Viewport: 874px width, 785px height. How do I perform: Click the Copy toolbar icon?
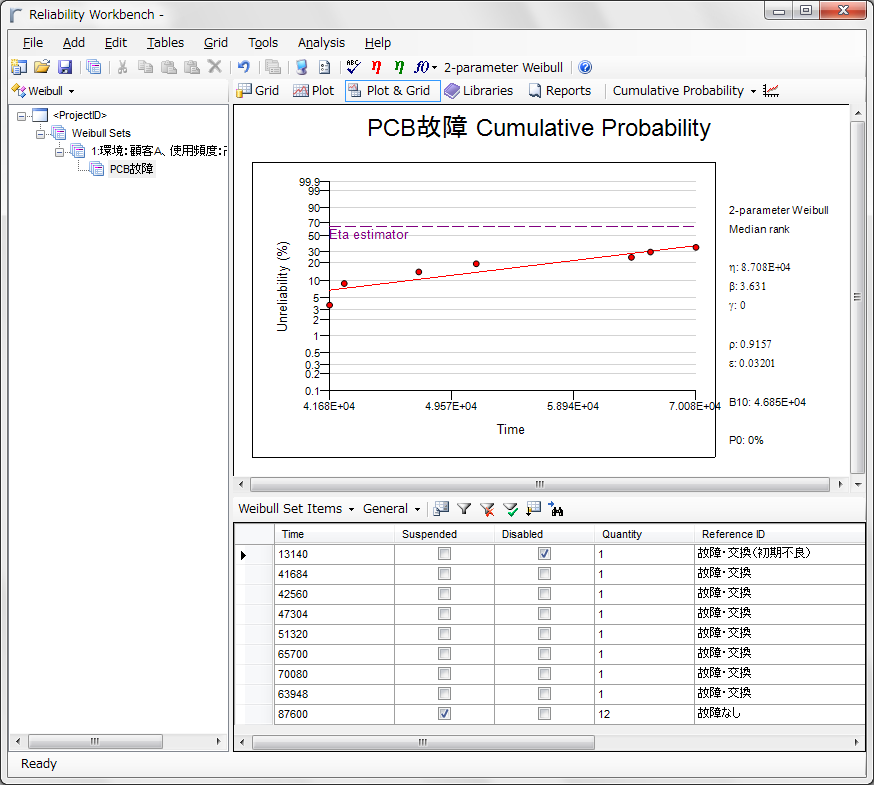point(145,67)
